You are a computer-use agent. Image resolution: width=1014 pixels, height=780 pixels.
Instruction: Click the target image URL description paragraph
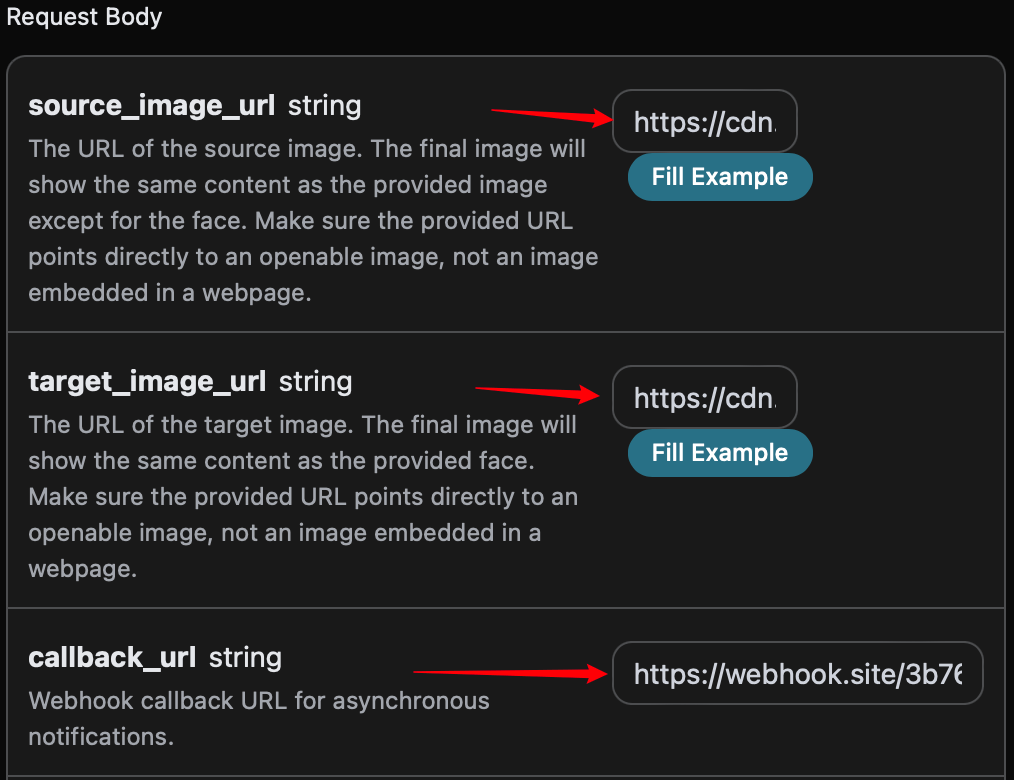pyautogui.click(x=302, y=496)
